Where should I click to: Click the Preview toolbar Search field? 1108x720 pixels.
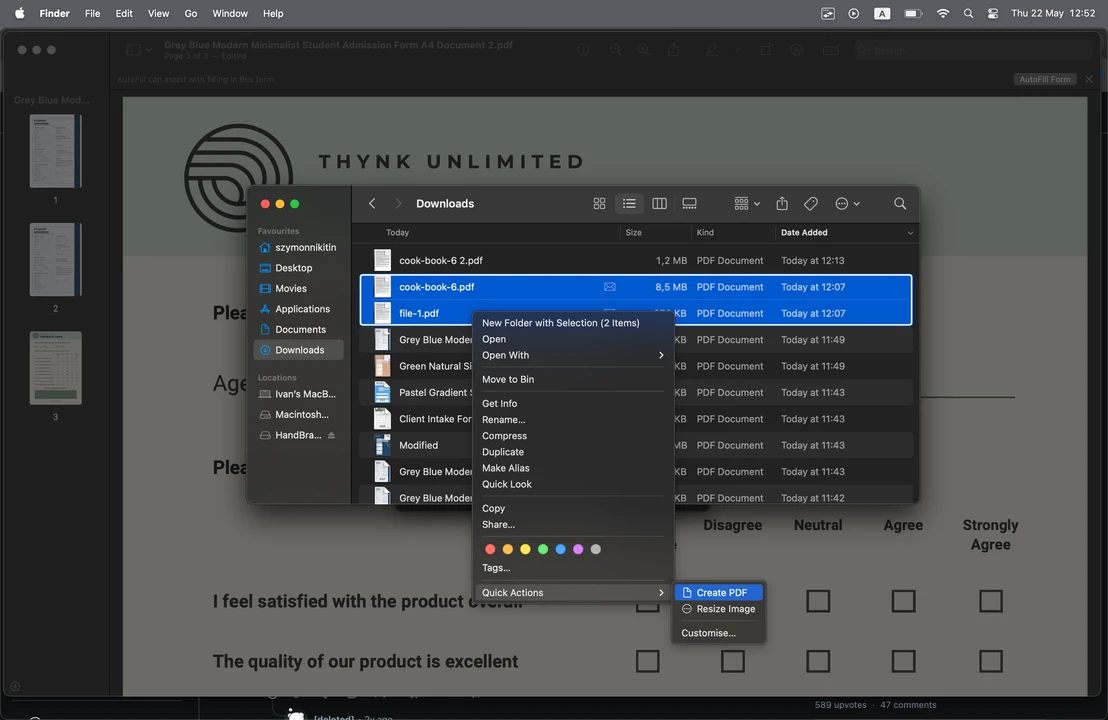click(x=974, y=50)
